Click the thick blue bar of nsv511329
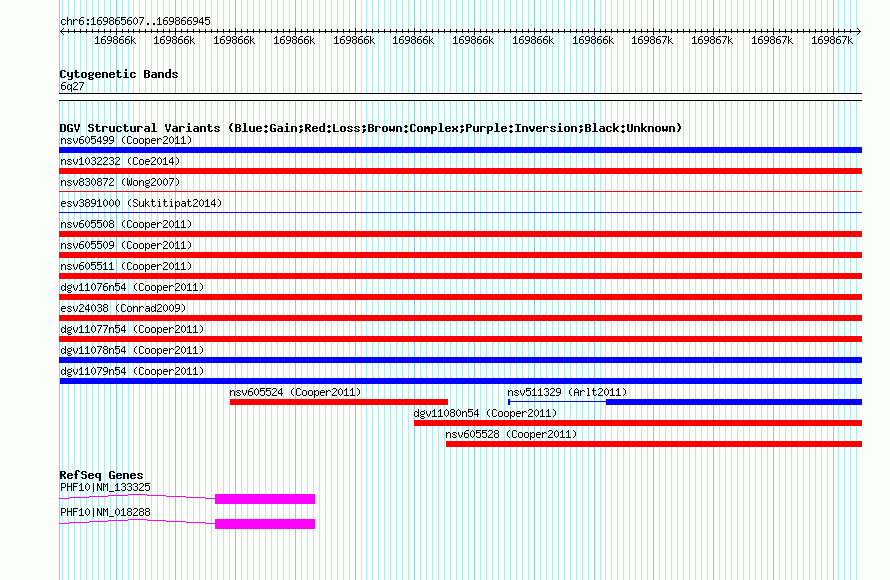The height and width of the screenshot is (580, 890). pos(734,402)
